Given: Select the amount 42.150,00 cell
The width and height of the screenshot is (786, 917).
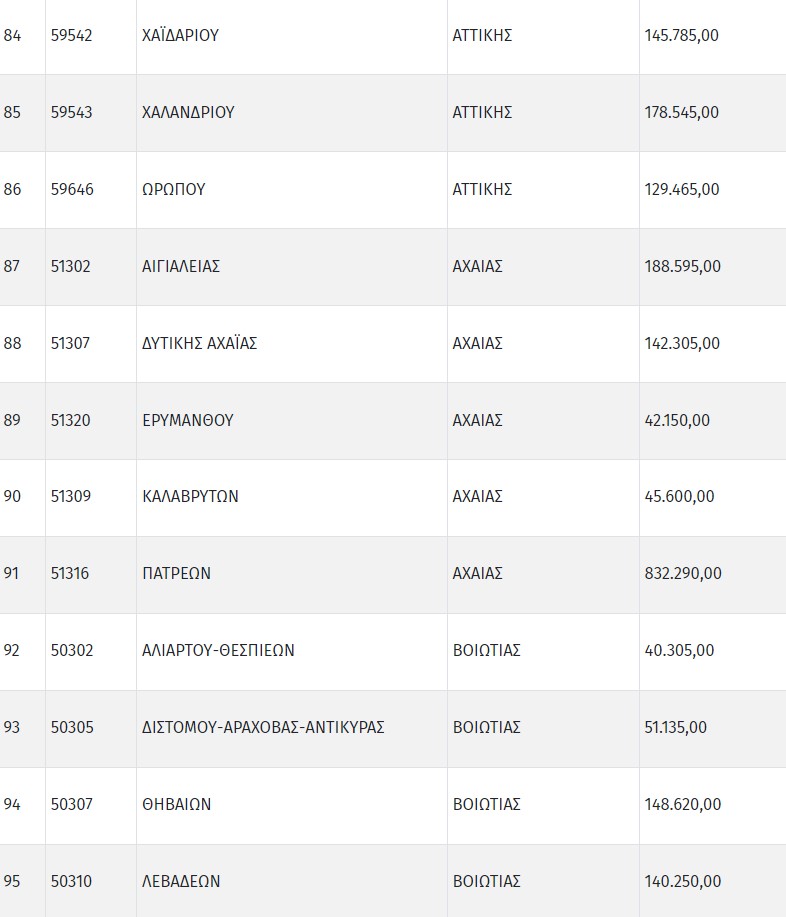Looking at the screenshot, I should coord(678,420).
